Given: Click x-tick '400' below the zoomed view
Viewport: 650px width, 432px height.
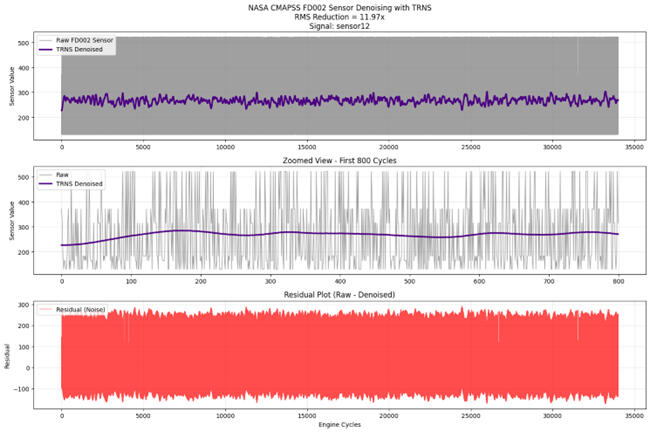Looking at the screenshot, I should (x=340, y=281).
